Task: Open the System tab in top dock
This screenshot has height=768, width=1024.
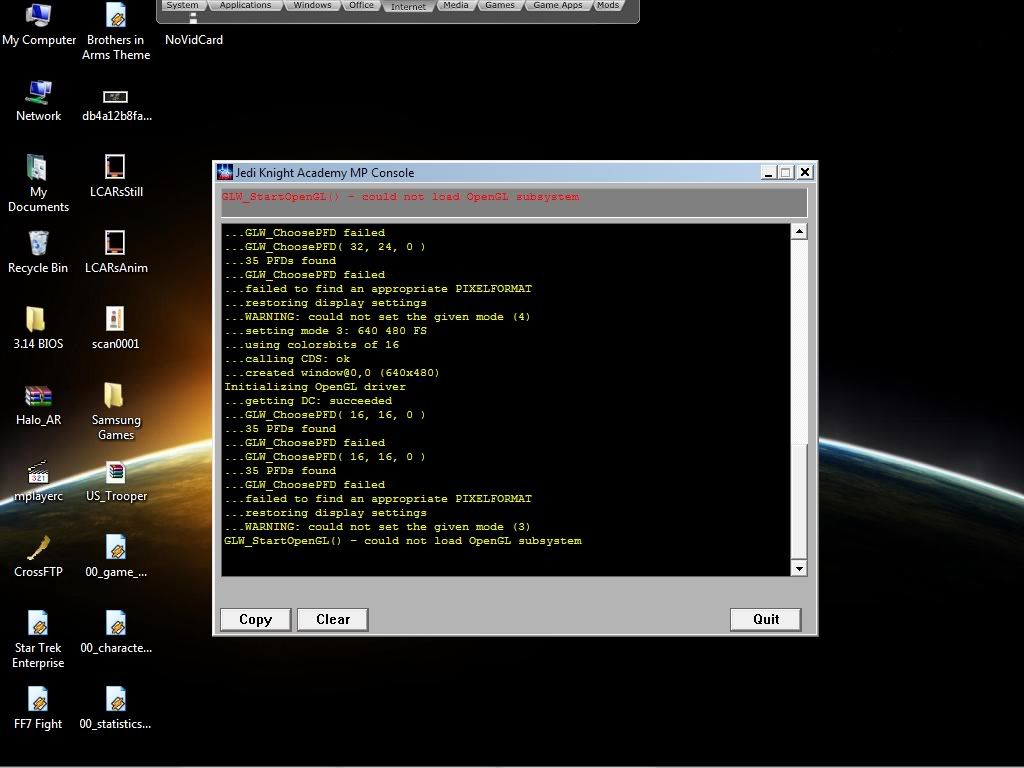Action: pyautogui.click(x=182, y=5)
